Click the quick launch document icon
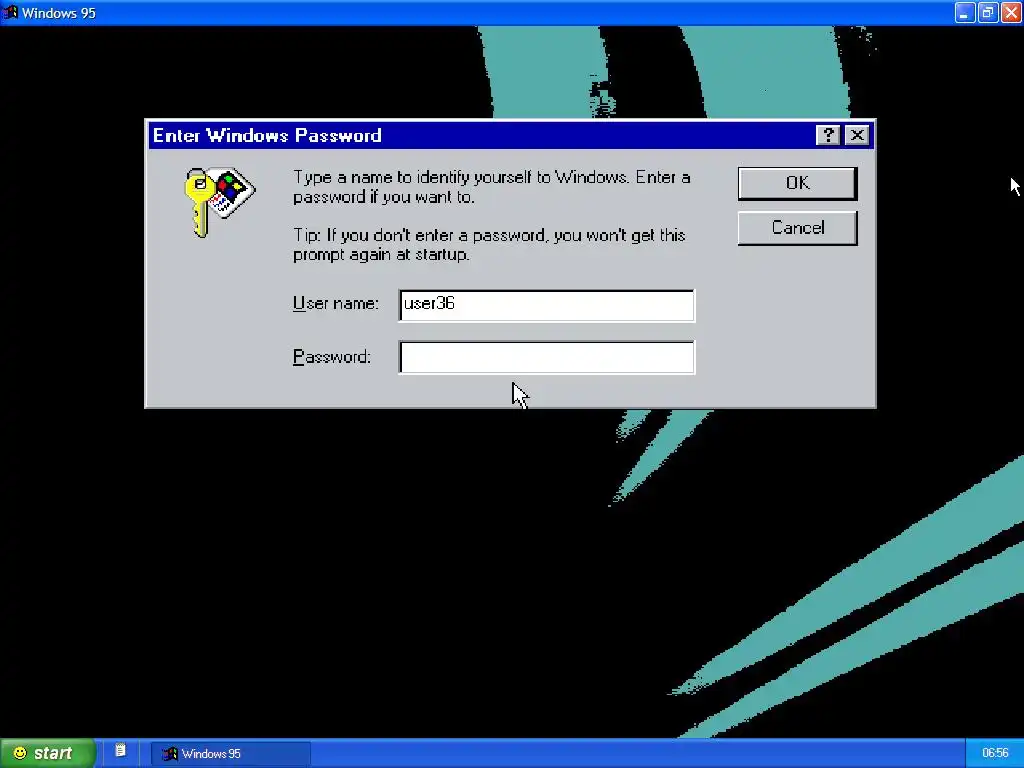Screen dimensions: 1024x768 click(120, 750)
